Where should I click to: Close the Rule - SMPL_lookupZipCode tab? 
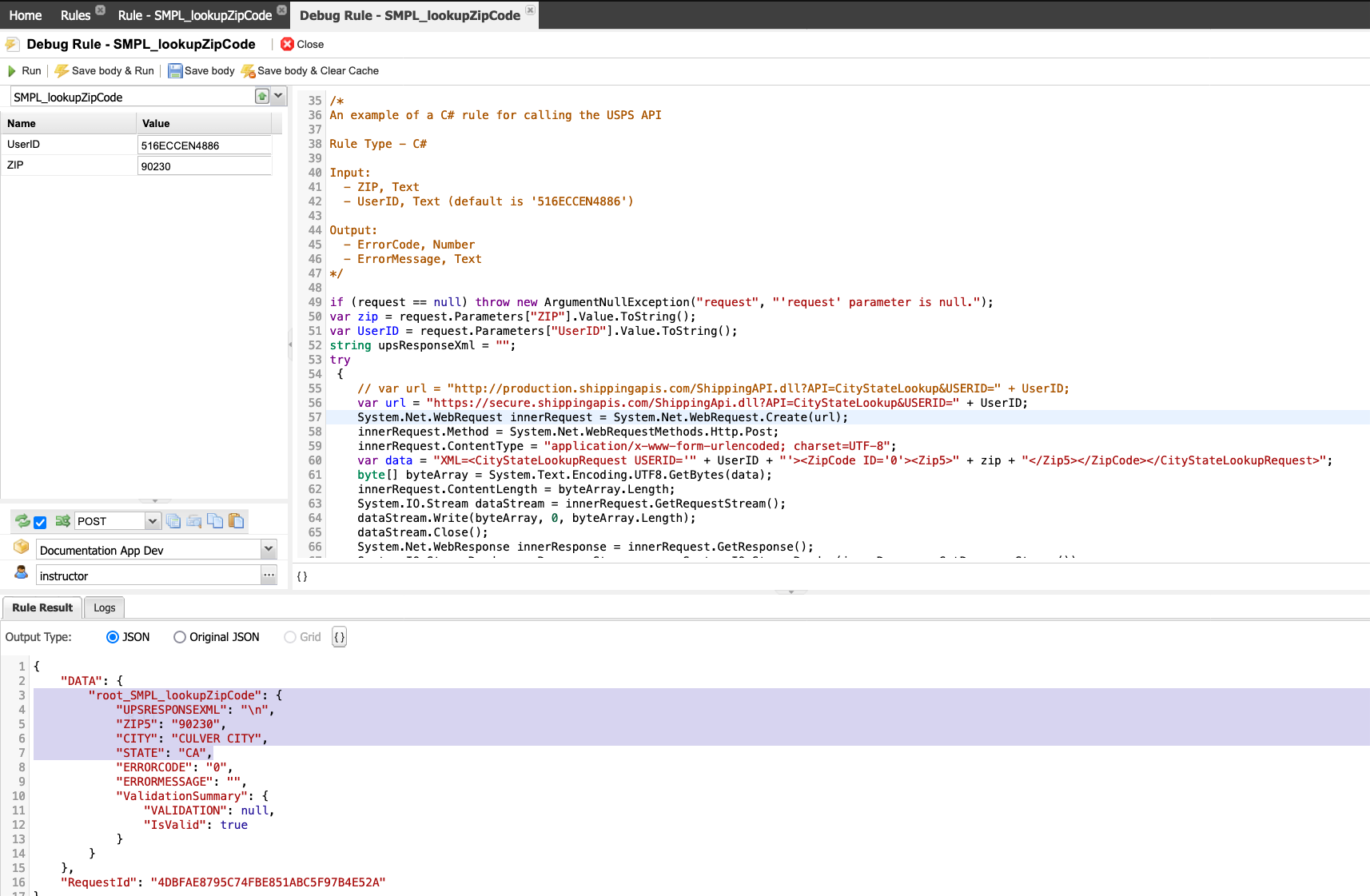pos(282,10)
